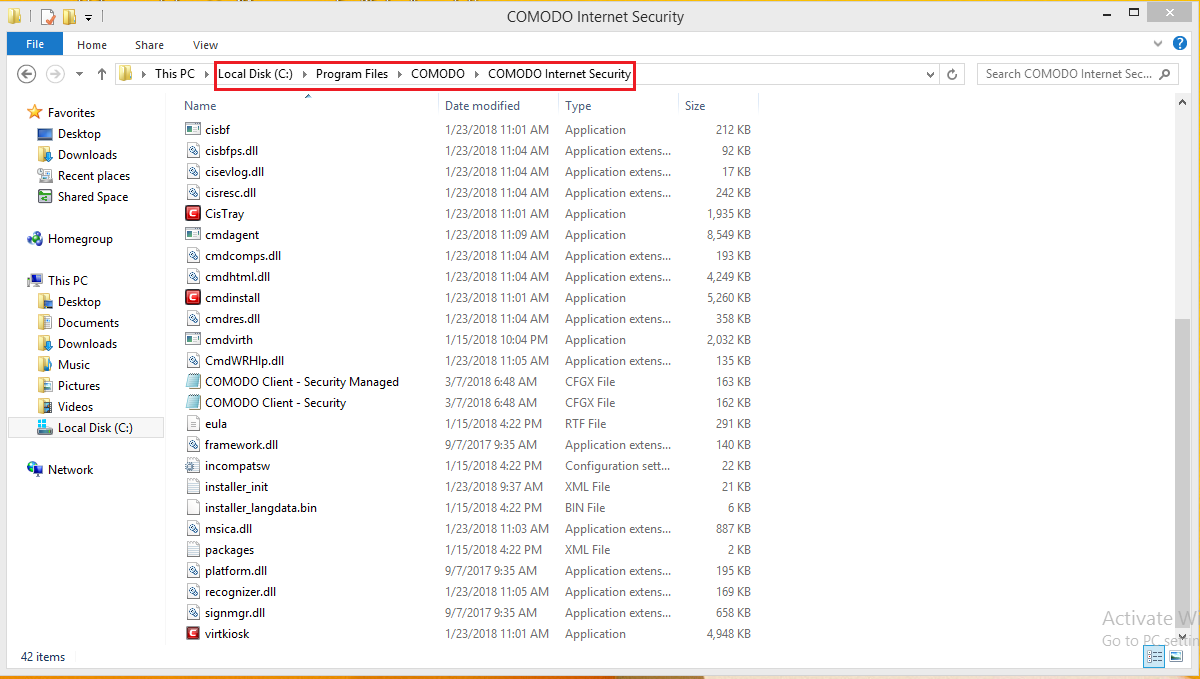The height and width of the screenshot is (679, 1200).
Task: Switch to Large icons view in the status bar
Action: 1176,657
